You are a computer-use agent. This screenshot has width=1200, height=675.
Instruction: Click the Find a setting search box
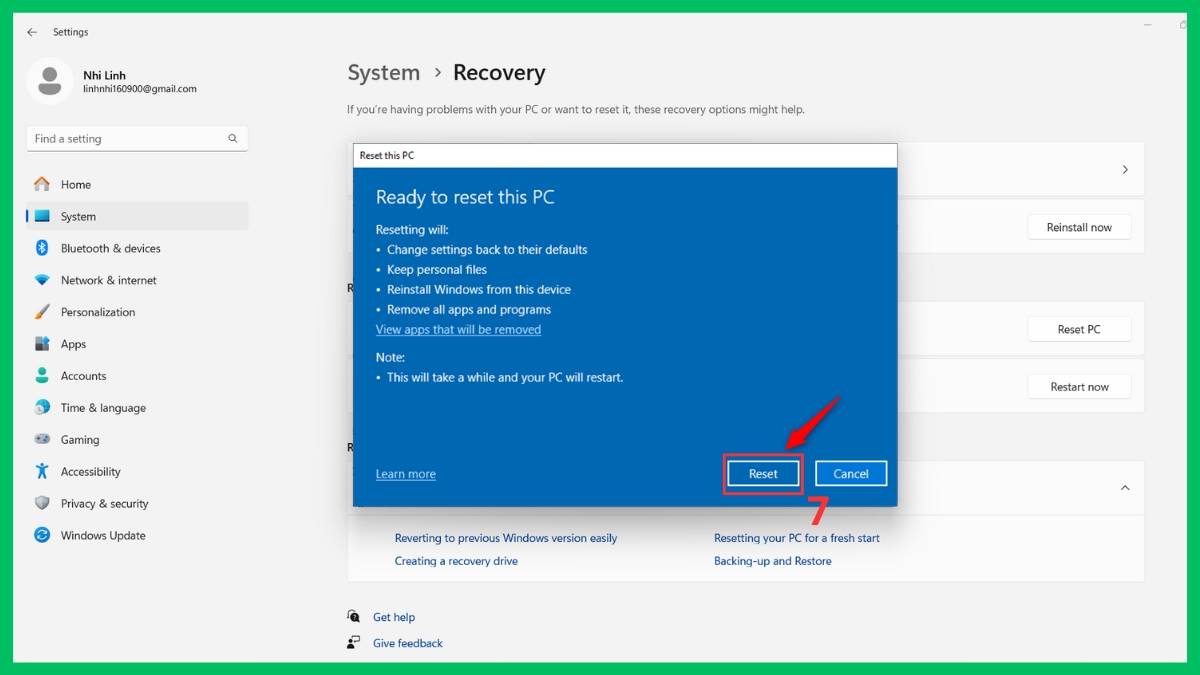click(136, 138)
